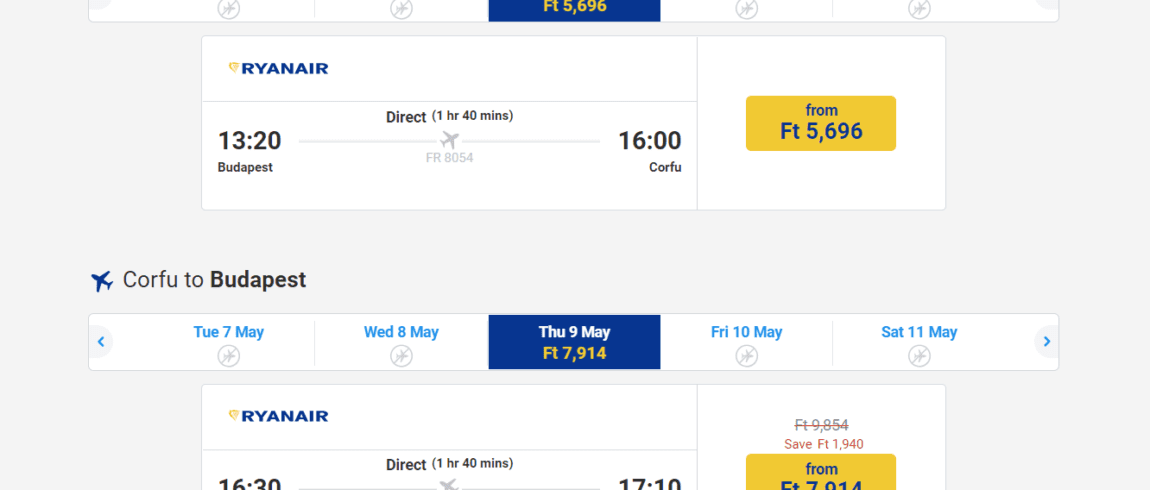Screen dimensions: 1150x490
Task: Choose return fare from Ft 7,914
Action: 821,472
